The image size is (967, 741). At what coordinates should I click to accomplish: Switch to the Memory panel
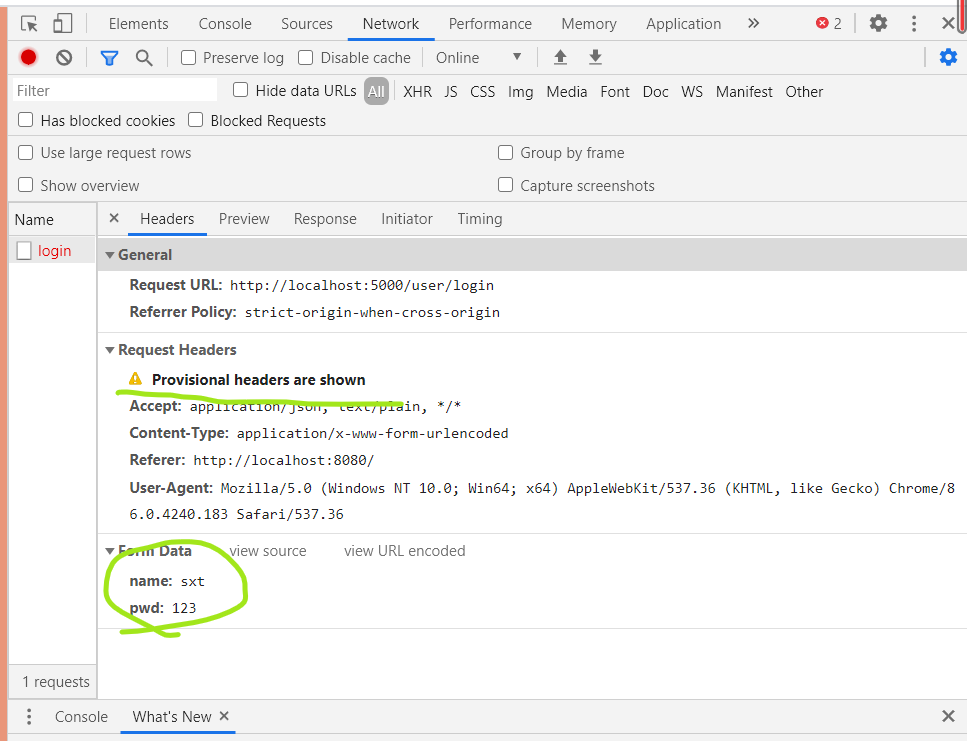point(589,24)
